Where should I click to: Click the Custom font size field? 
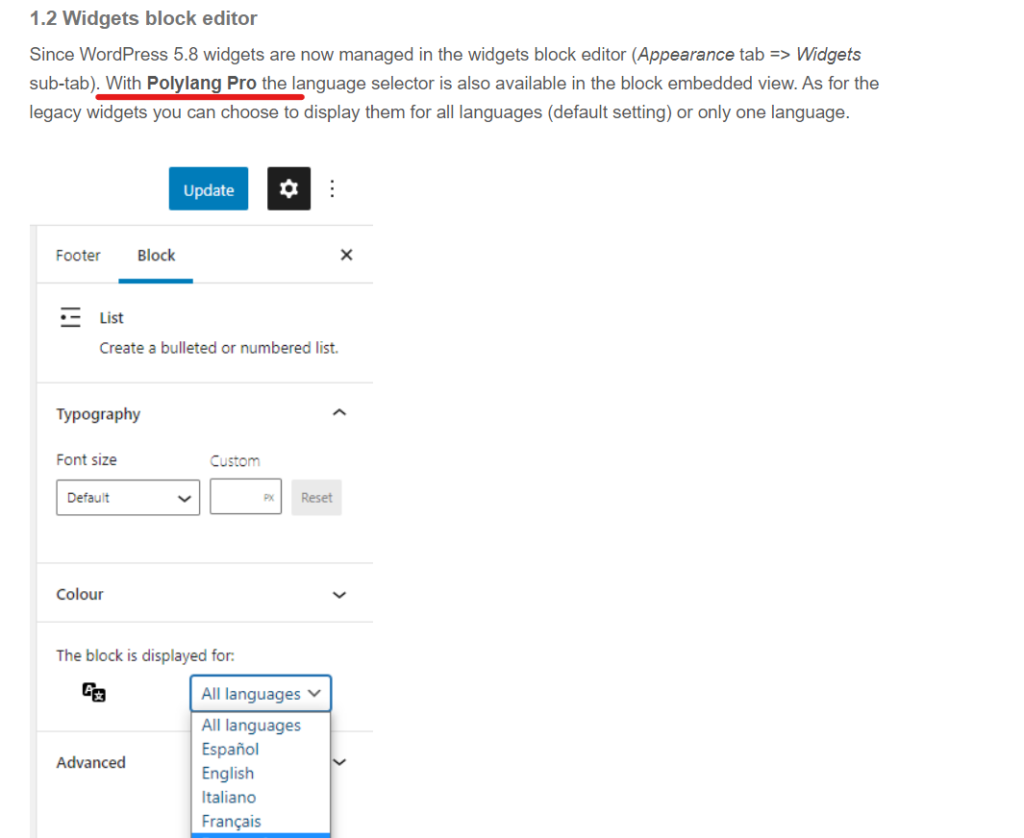pos(245,497)
